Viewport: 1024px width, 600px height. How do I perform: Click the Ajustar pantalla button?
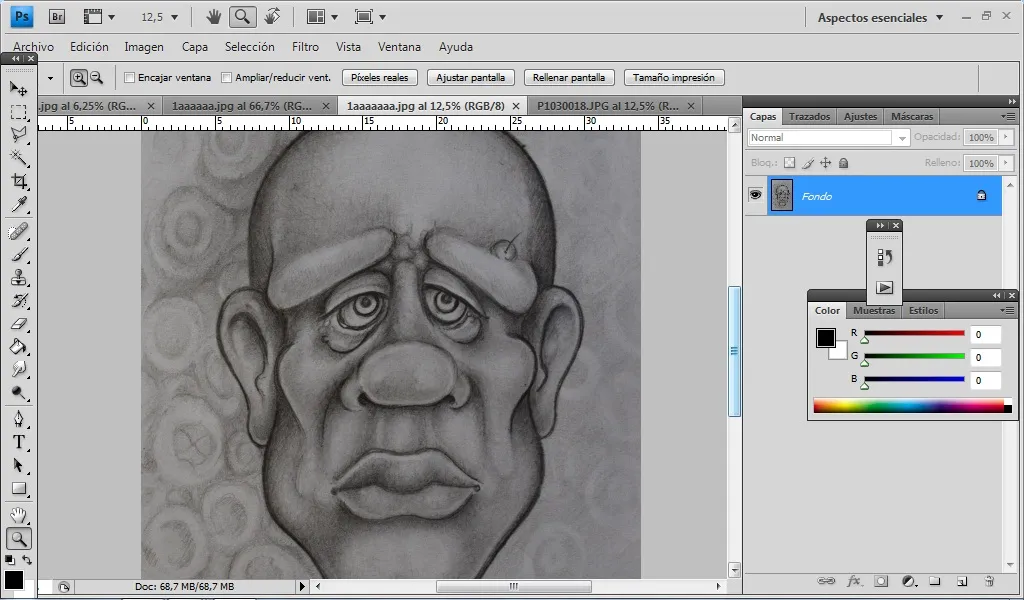coord(471,78)
